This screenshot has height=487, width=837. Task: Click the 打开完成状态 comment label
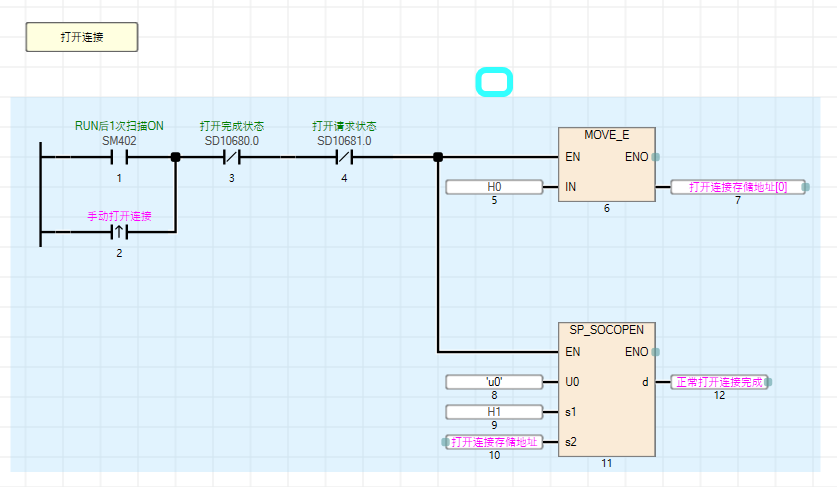pyautogui.click(x=231, y=127)
